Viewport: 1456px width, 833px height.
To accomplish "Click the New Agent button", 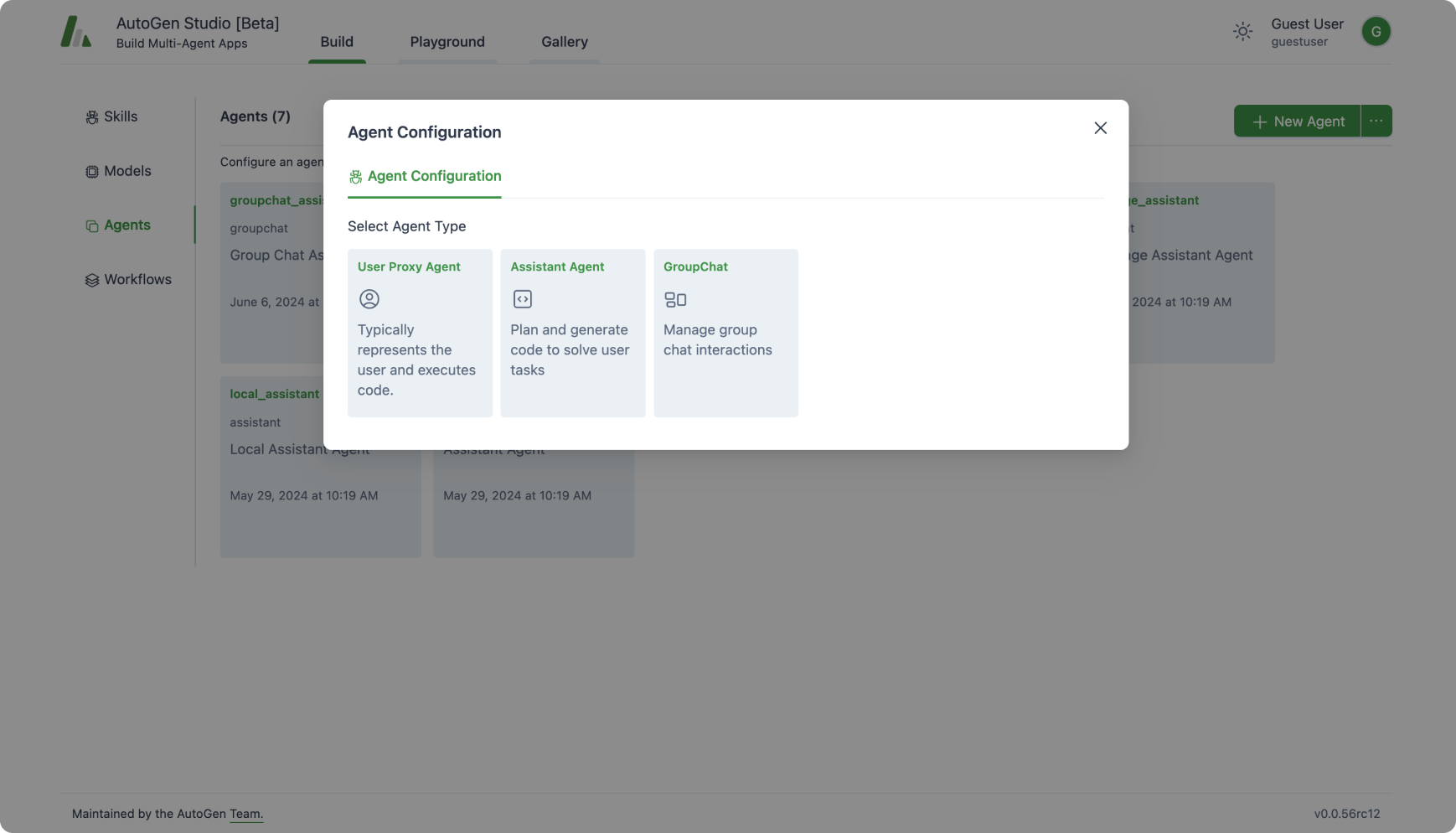I will point(1297,121).
